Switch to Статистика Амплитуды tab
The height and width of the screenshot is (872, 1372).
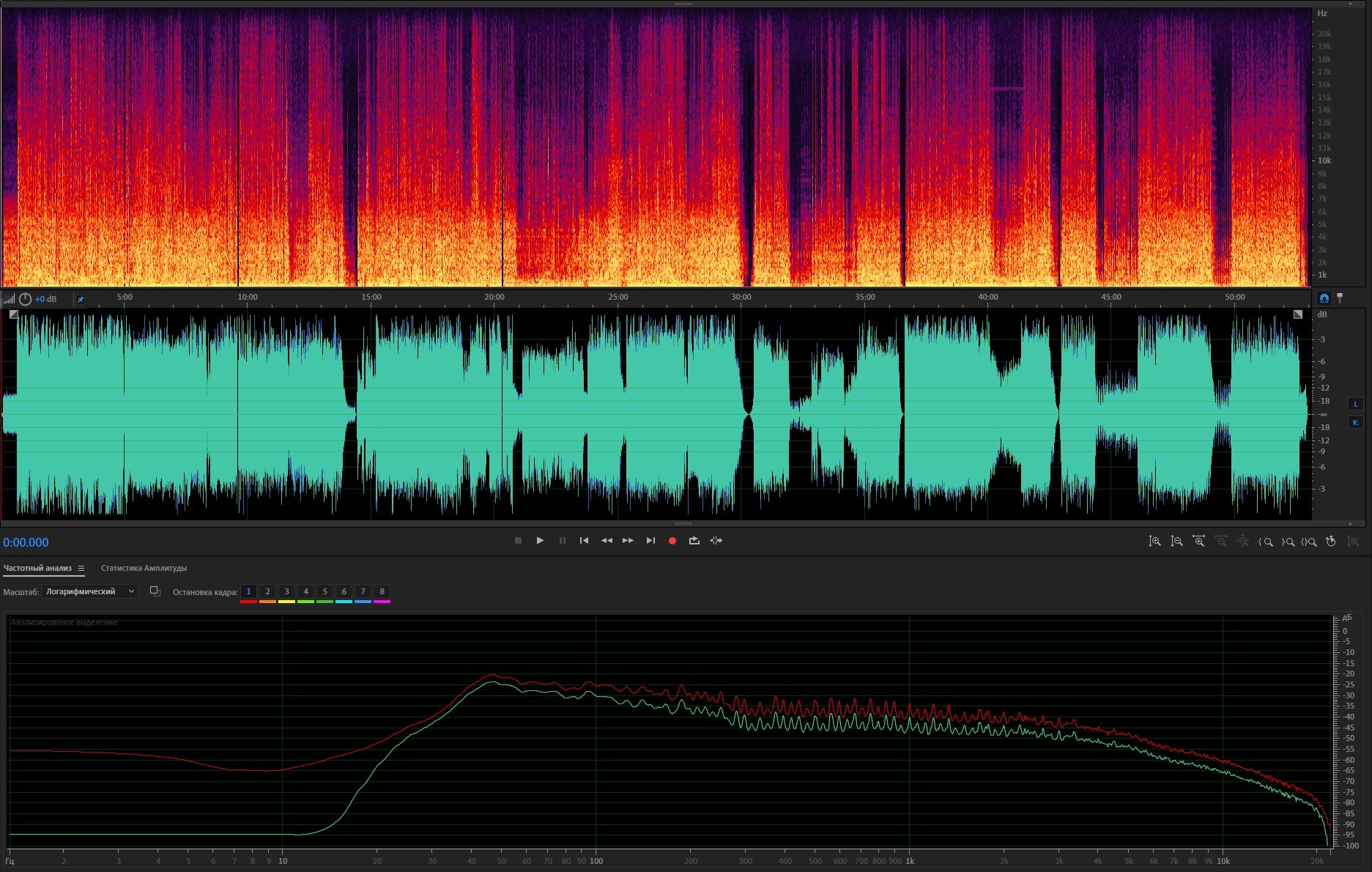(144, 568)
